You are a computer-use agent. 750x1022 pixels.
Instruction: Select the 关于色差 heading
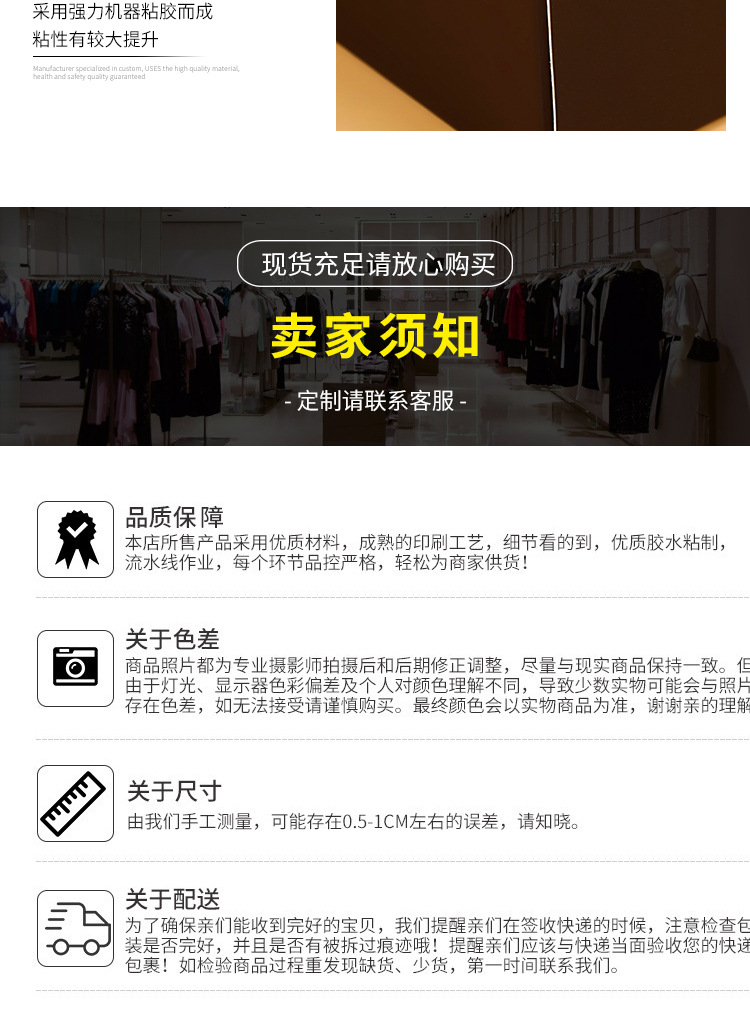click(x=172, y=639)
